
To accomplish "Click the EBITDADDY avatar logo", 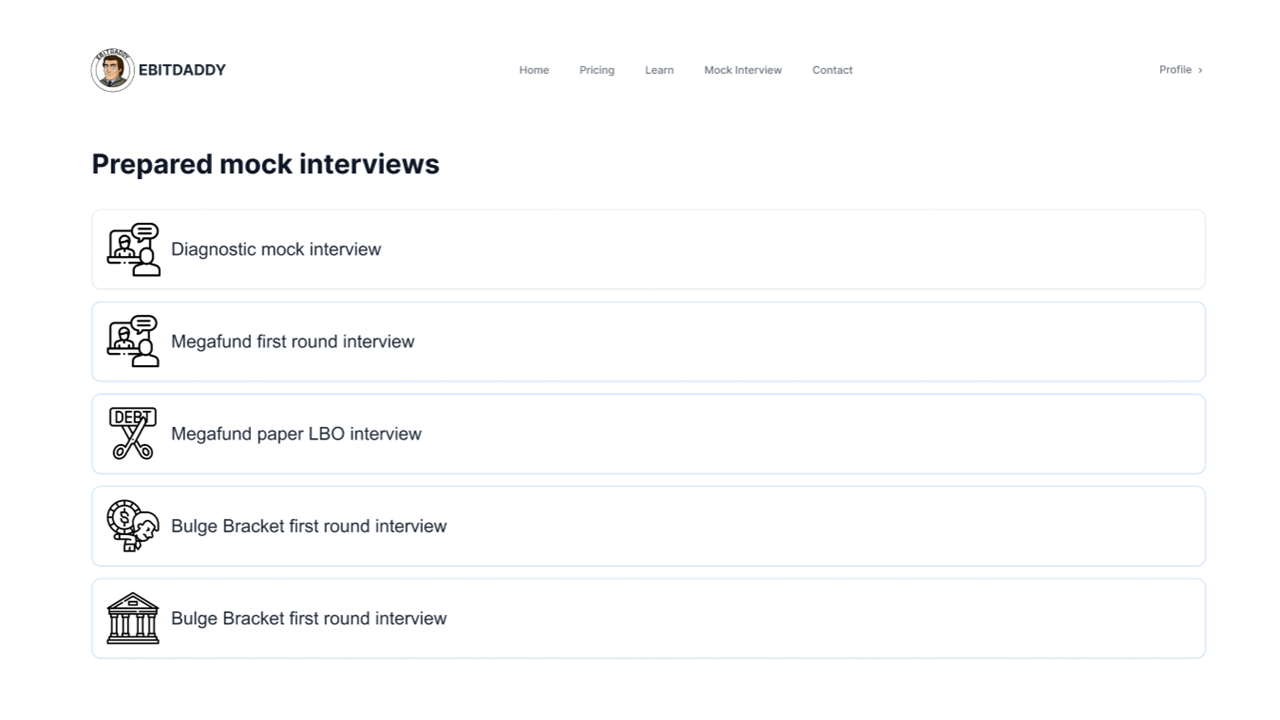I will pos(112,70).
